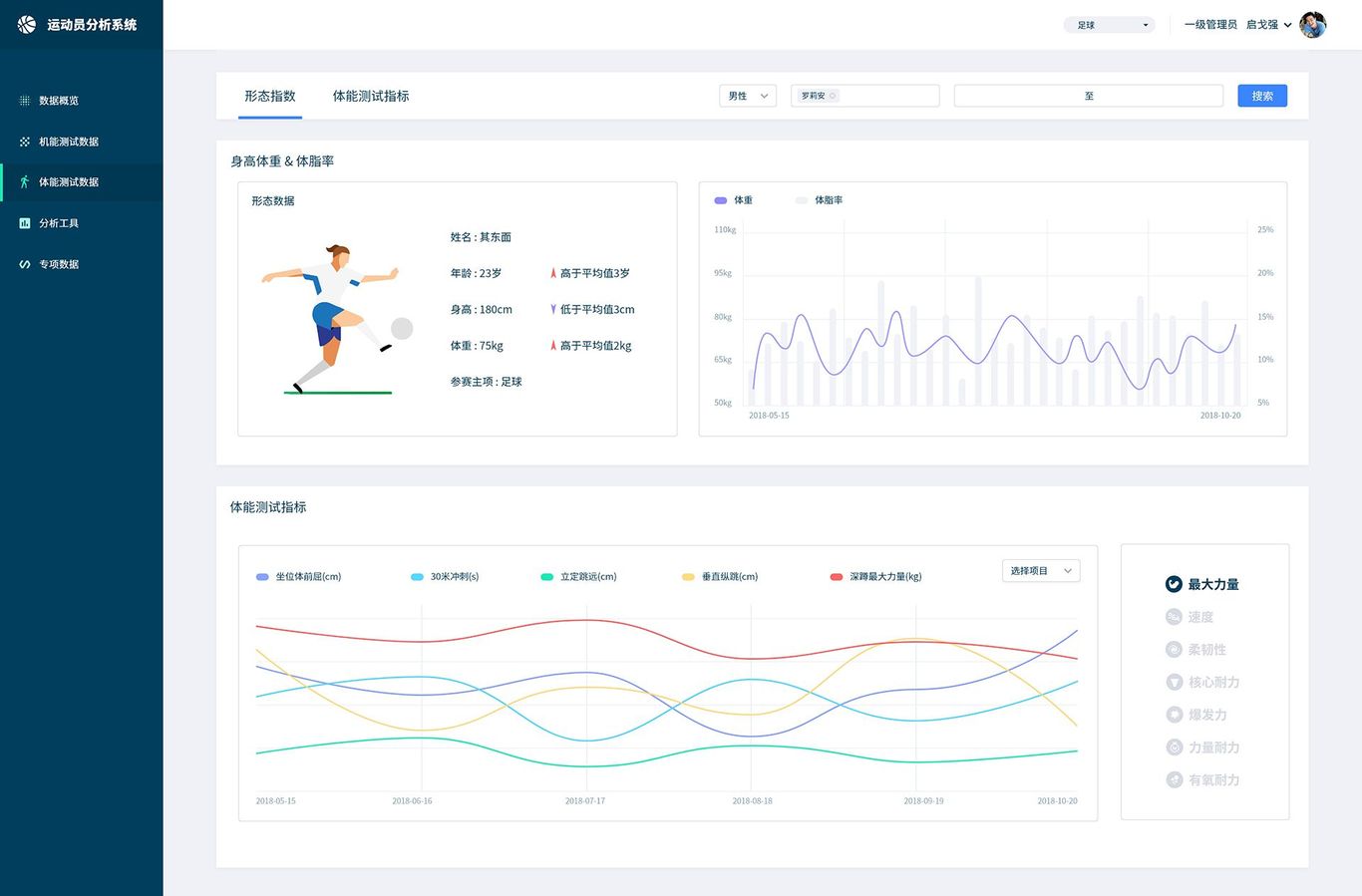This screenshot has height=896, width=1362.
Task: Open the 足球 sport dropdown in header
Action: [x=1109, y=25]
